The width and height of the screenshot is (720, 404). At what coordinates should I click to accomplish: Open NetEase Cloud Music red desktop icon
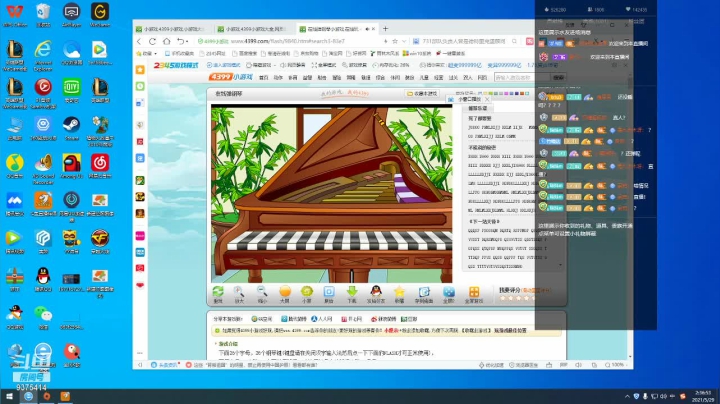pyautogui.click(x=100, y=163)
